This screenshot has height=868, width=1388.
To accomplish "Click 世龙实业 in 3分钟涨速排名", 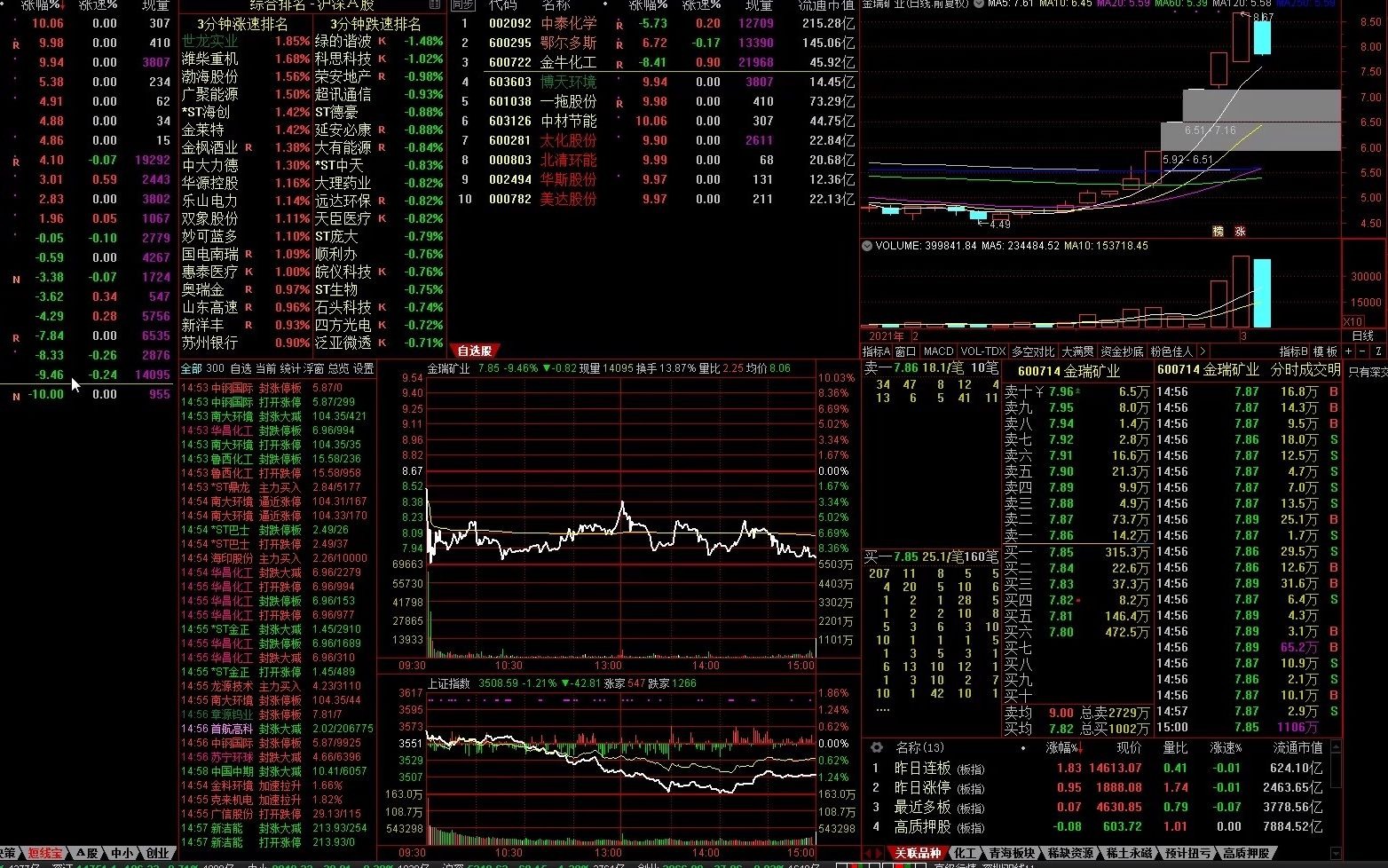I will [210, 41].
